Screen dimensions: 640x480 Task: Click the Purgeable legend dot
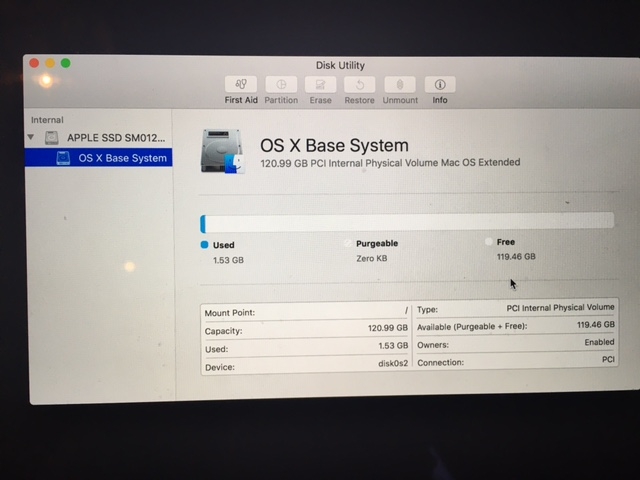348,243
